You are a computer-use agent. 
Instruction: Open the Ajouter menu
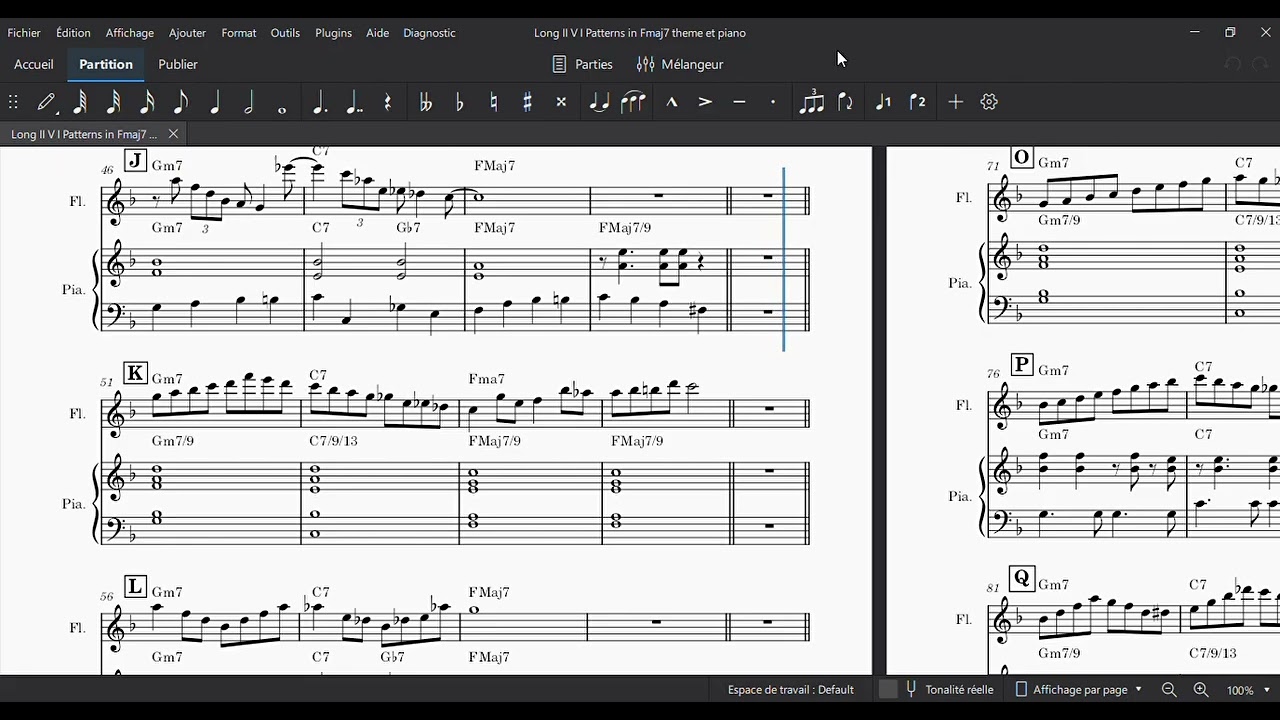[x=187, y=33]
